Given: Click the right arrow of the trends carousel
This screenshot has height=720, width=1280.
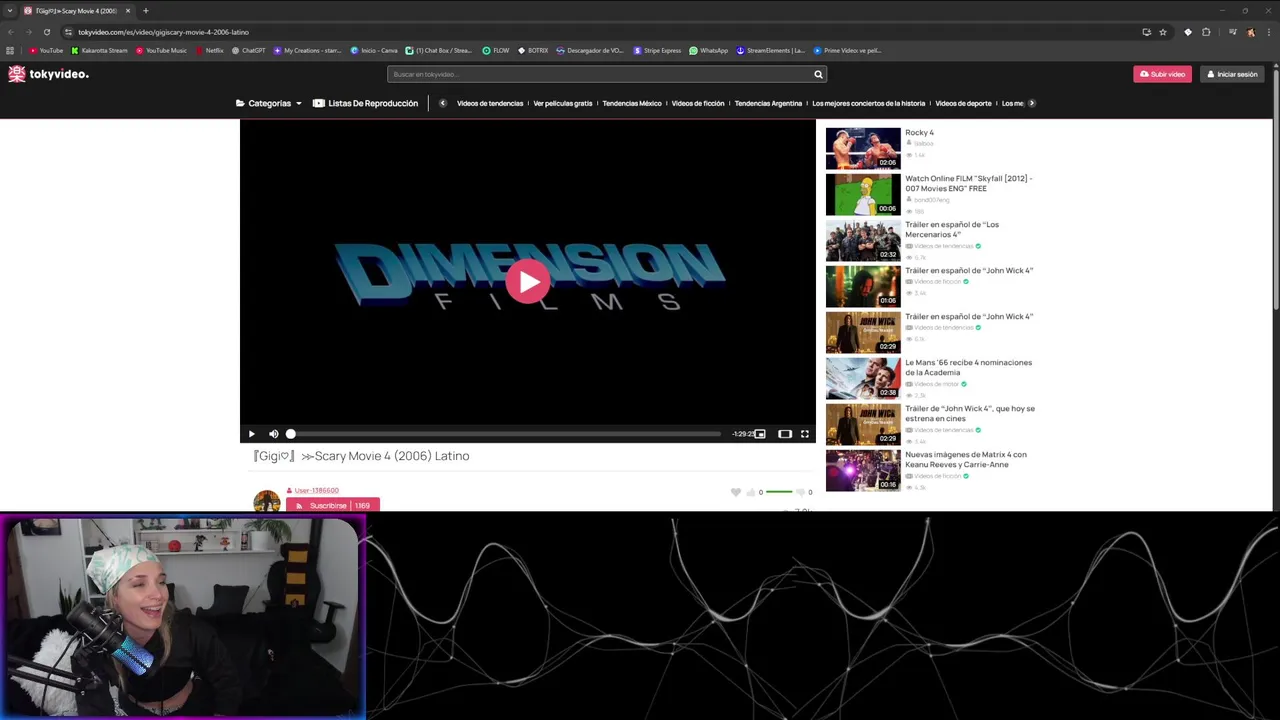Looking at the screenshot, I should [x=1032, y=103].
